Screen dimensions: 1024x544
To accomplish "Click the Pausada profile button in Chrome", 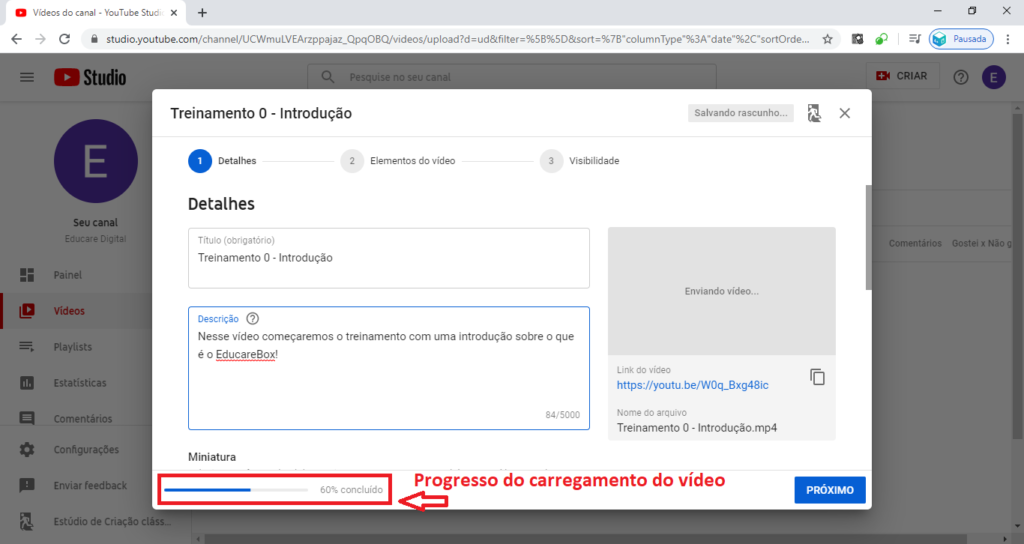I will (961, 39).
